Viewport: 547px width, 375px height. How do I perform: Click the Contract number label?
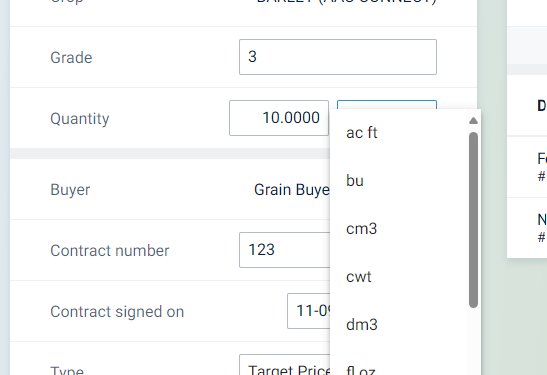coord(110,250)
